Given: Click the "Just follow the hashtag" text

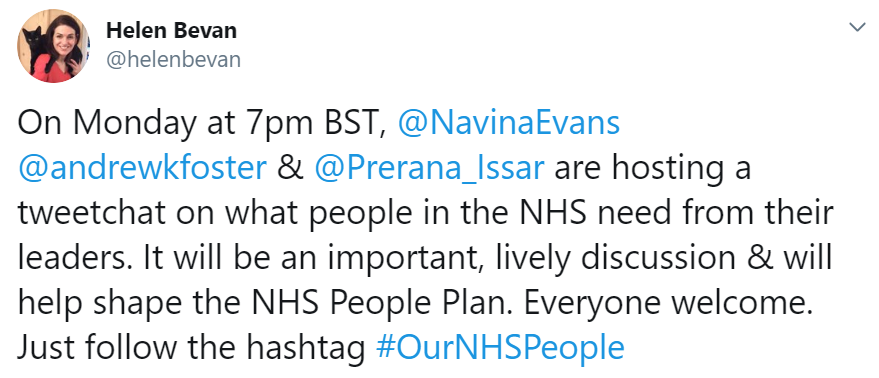Looking at the screenshot, I should click(192, 348).
